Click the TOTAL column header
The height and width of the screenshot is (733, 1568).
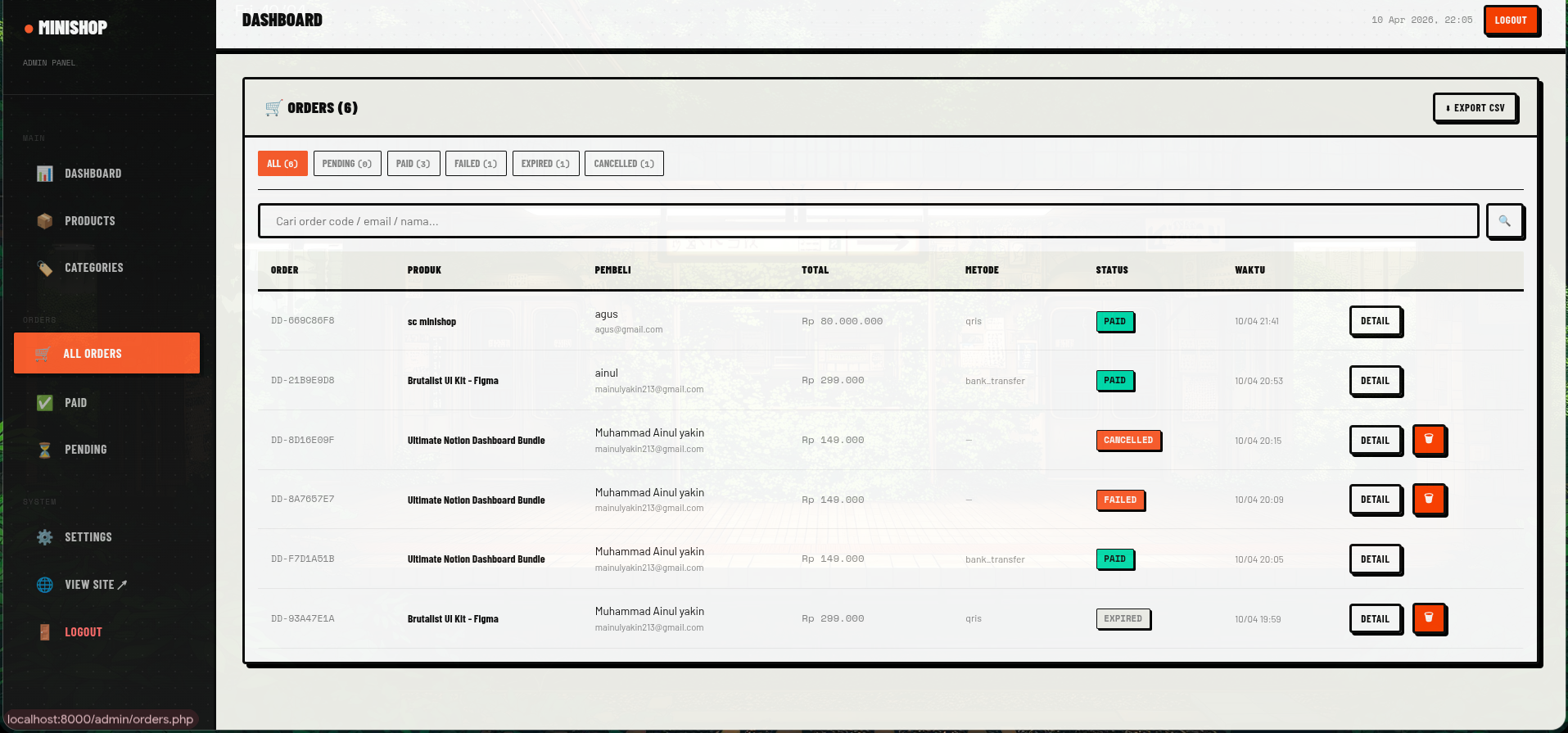(815, 270)
